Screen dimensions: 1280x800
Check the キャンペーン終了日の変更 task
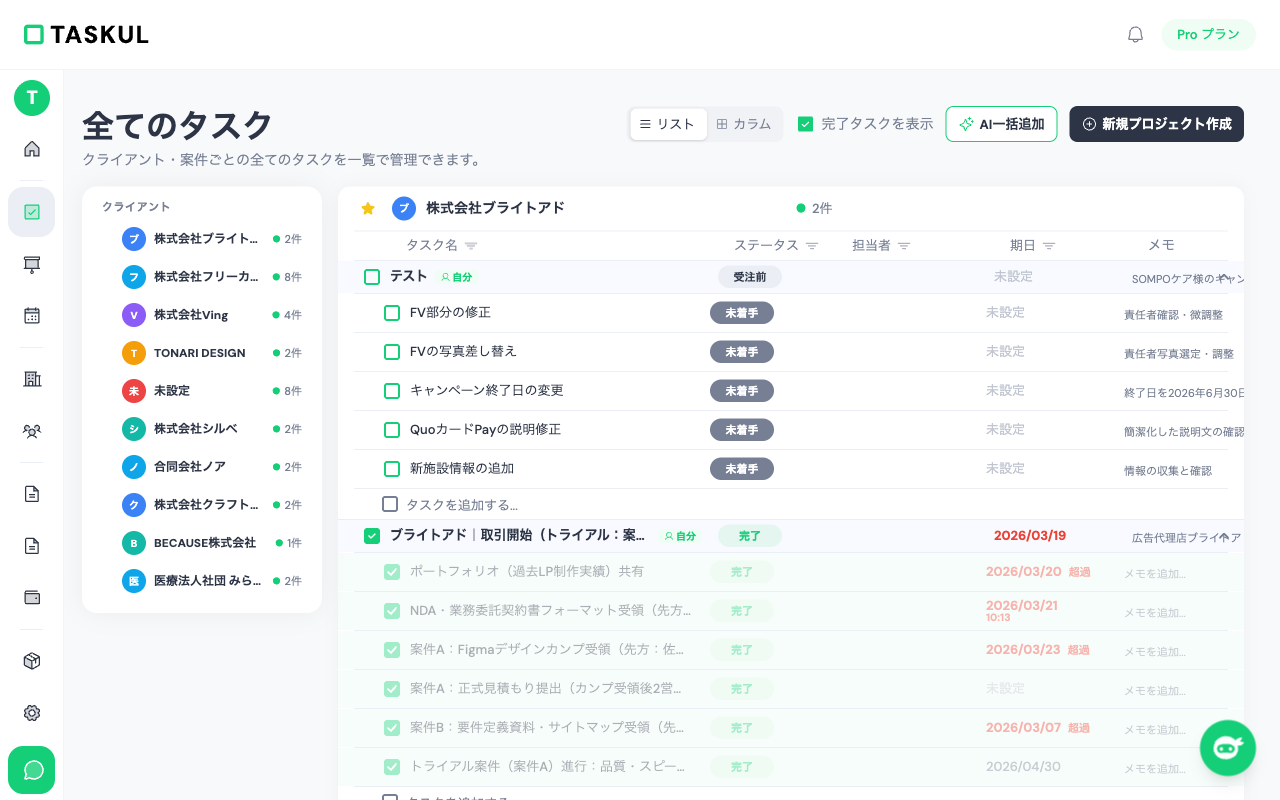click(x=392, y=391)
